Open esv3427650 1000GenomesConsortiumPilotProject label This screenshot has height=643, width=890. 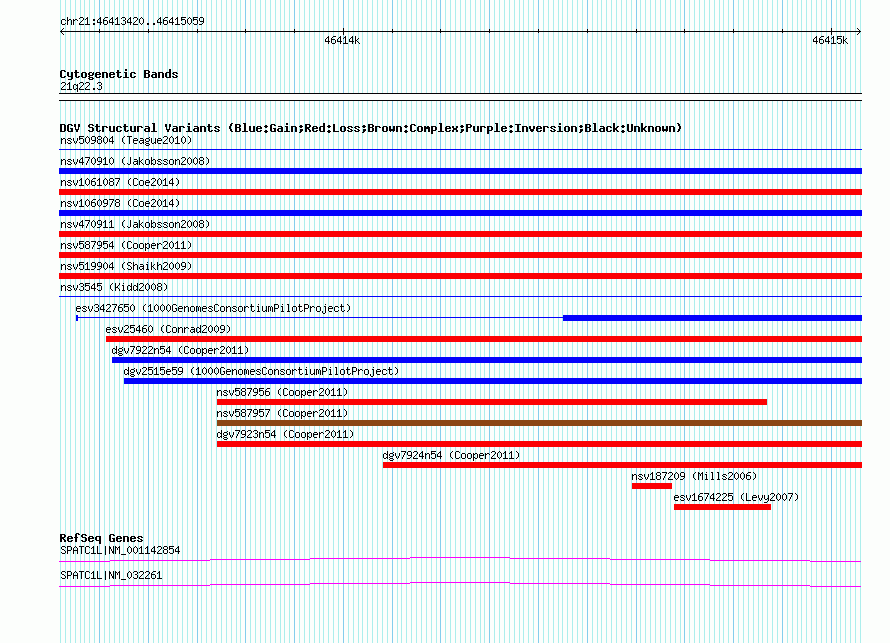[x=213, y=308]
